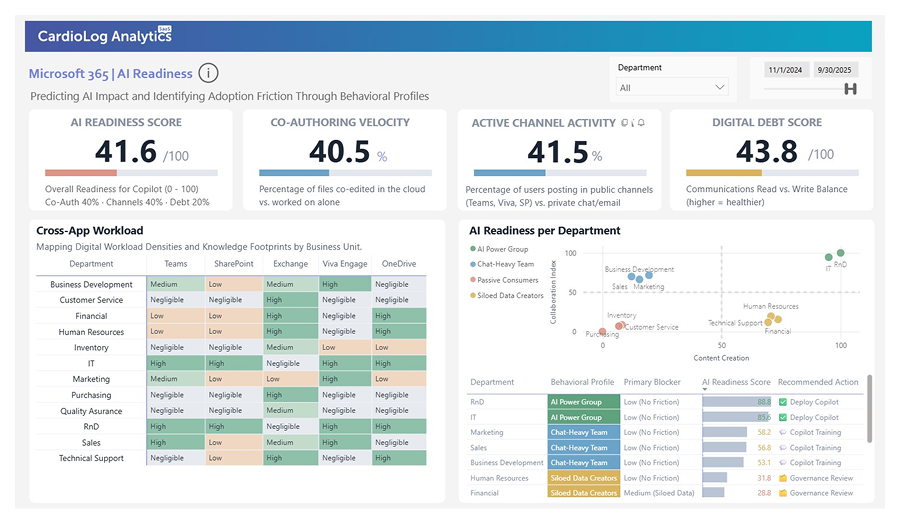Screen dimensions: 900x524
Task: Click the AI Readiness Score column header
Action: [736, 382]
